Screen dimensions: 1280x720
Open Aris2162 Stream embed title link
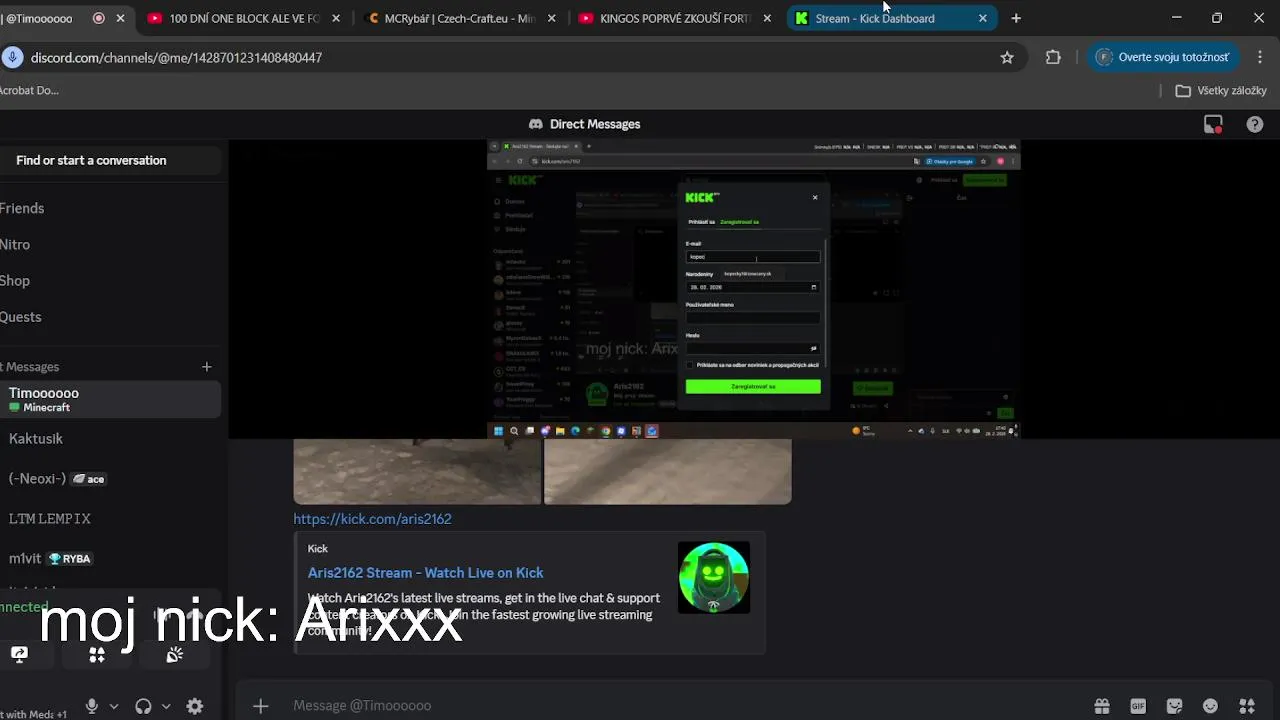425,573
